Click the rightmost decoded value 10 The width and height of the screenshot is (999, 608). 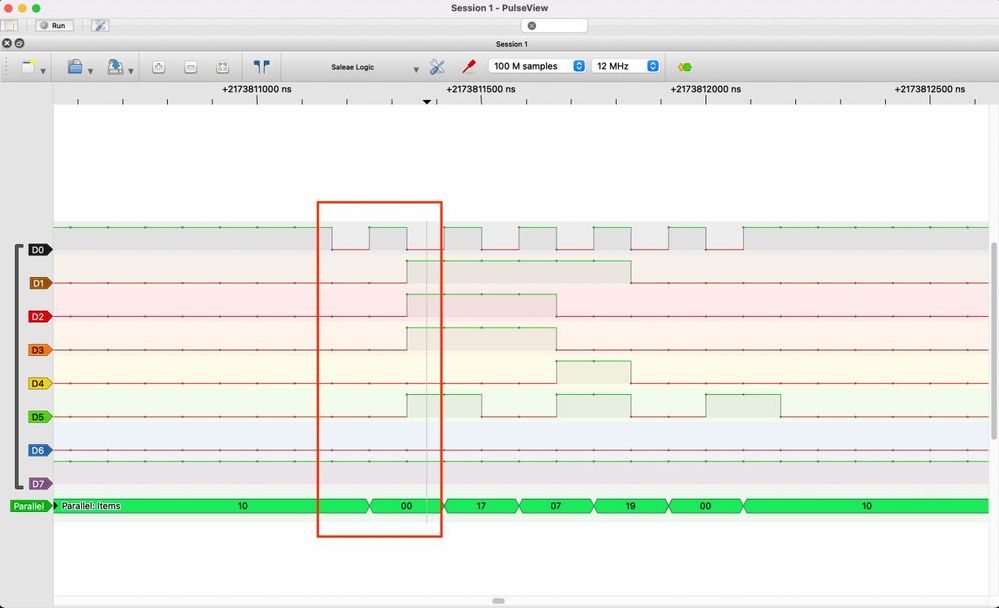coord(866,506)
